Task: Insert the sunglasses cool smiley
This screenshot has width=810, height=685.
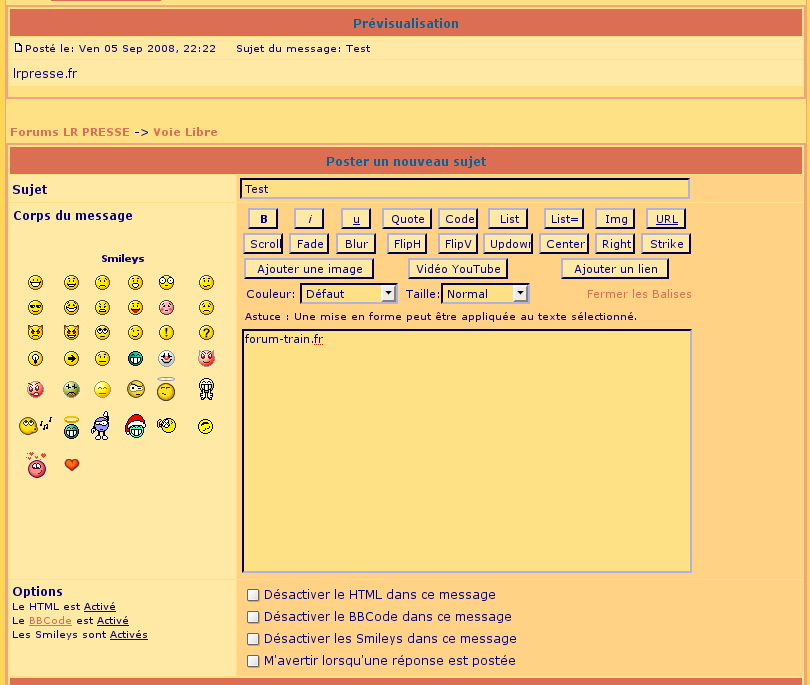Action: (36, 307)
